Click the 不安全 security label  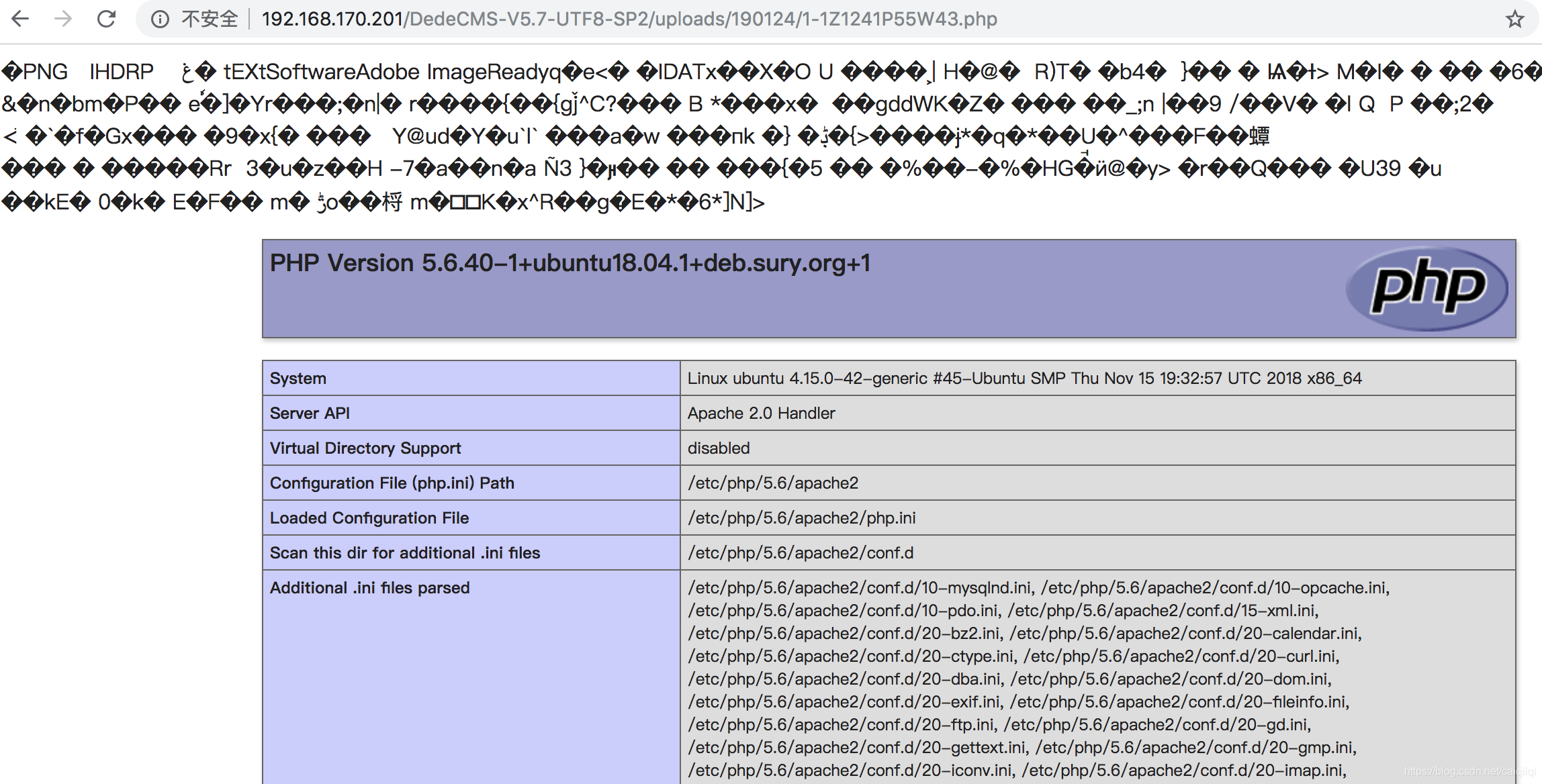pyautogui.click(x=210, y=19)
